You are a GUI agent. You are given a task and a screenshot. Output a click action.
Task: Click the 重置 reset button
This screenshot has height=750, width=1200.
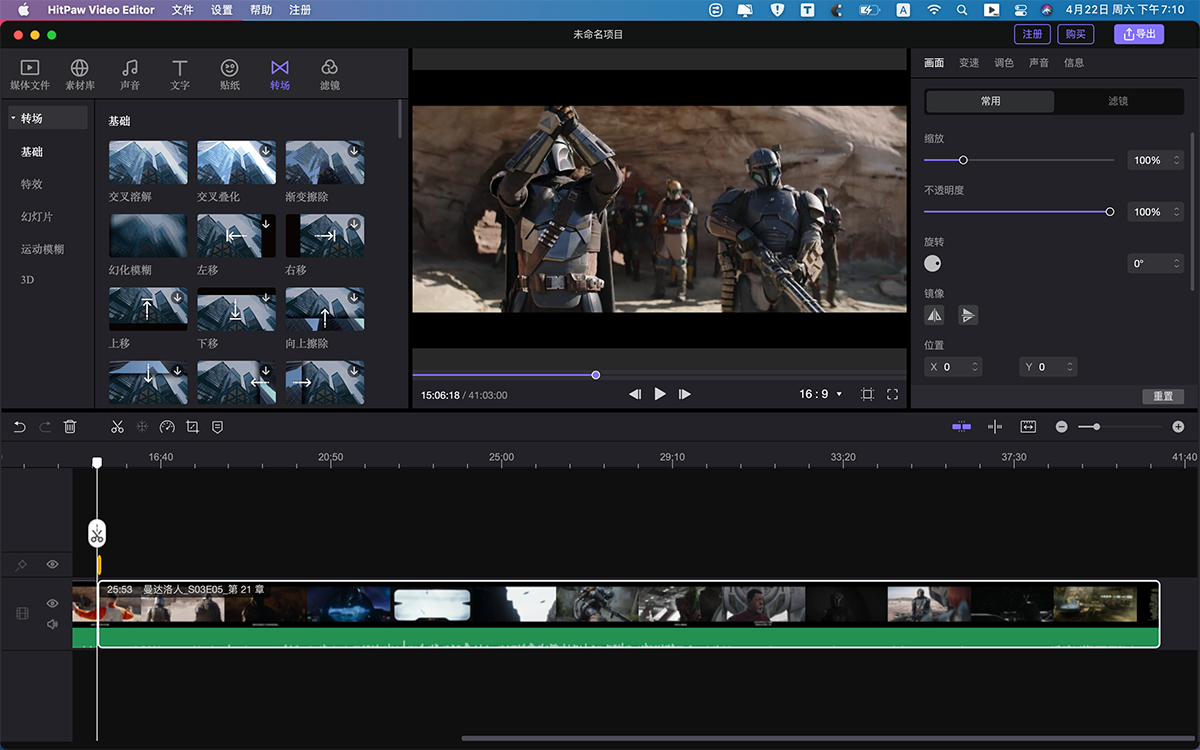tap(1163, 396)
